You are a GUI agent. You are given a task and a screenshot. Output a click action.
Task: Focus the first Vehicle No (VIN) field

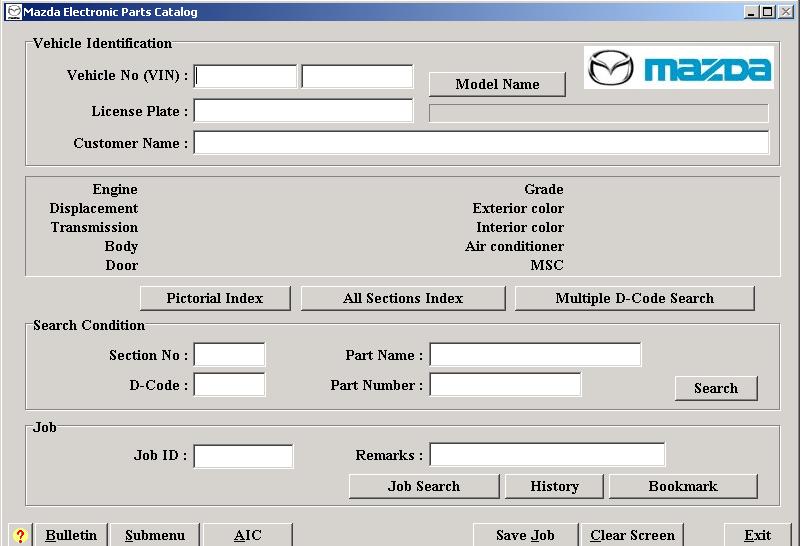(x=245, y=76)
